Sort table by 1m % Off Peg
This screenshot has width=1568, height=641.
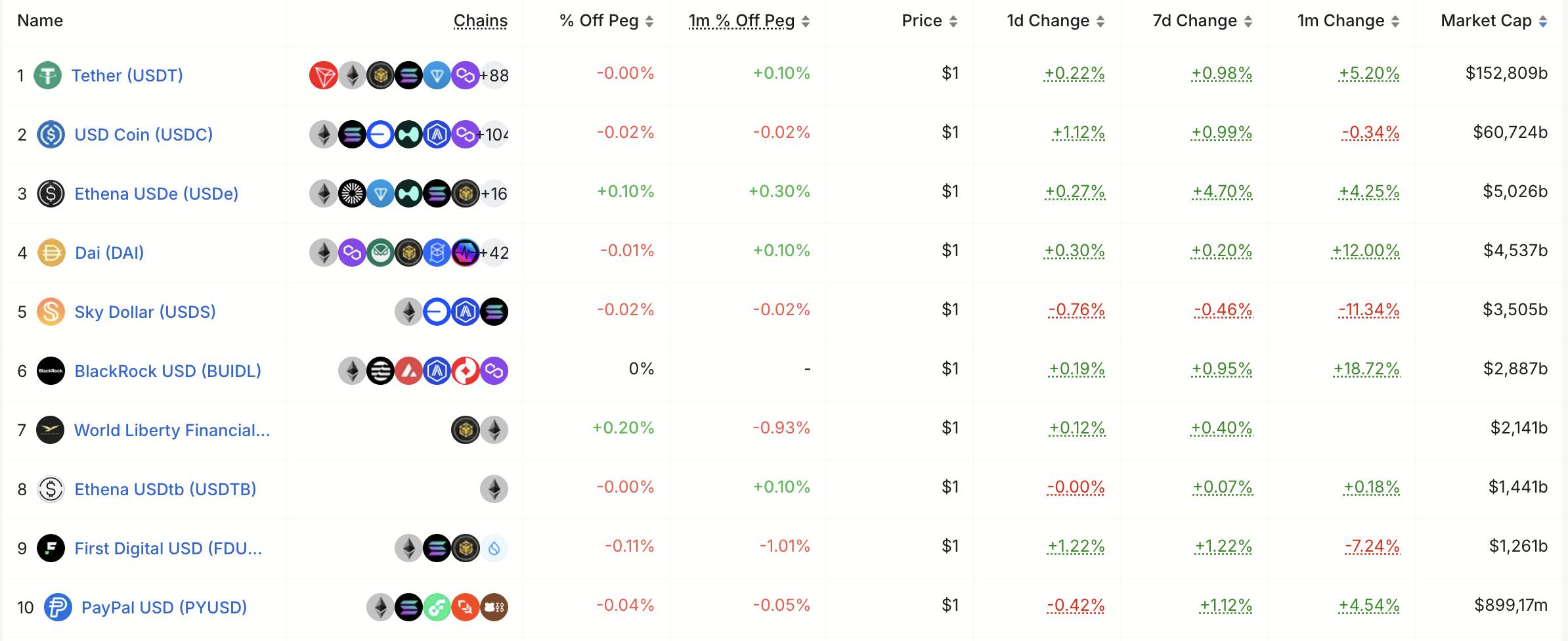(749, 21)
